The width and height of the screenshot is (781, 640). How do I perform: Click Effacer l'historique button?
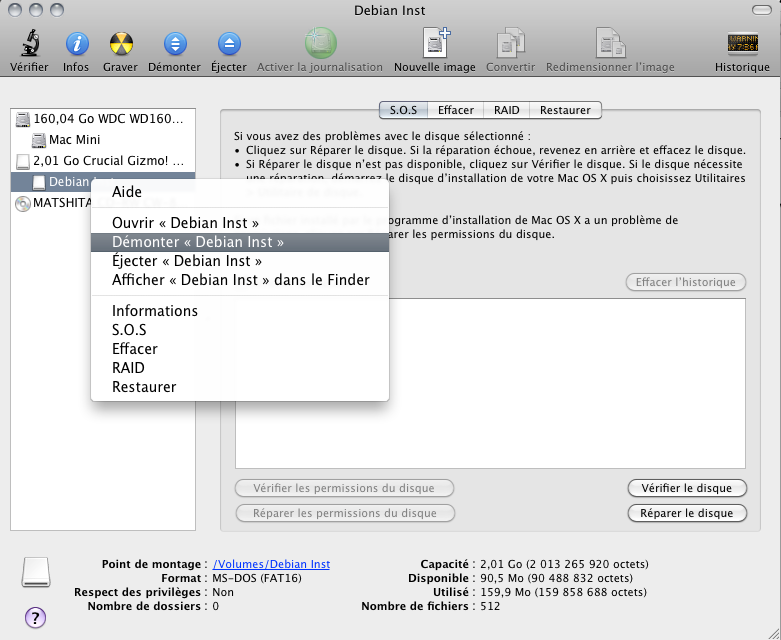[x=685, y=282]
